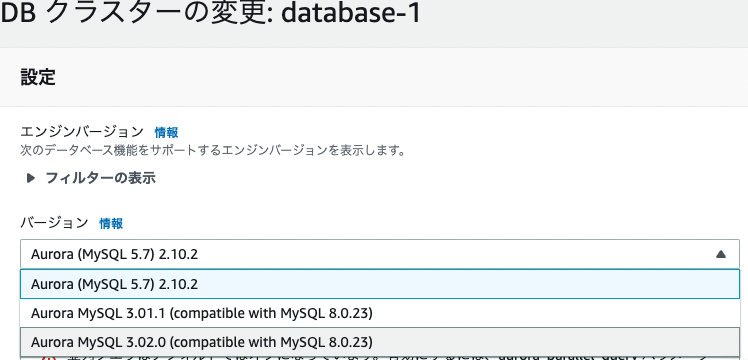Open the 情報 link beside バージョン
This screenshot has width=748, height=360.
coord(111,223)
